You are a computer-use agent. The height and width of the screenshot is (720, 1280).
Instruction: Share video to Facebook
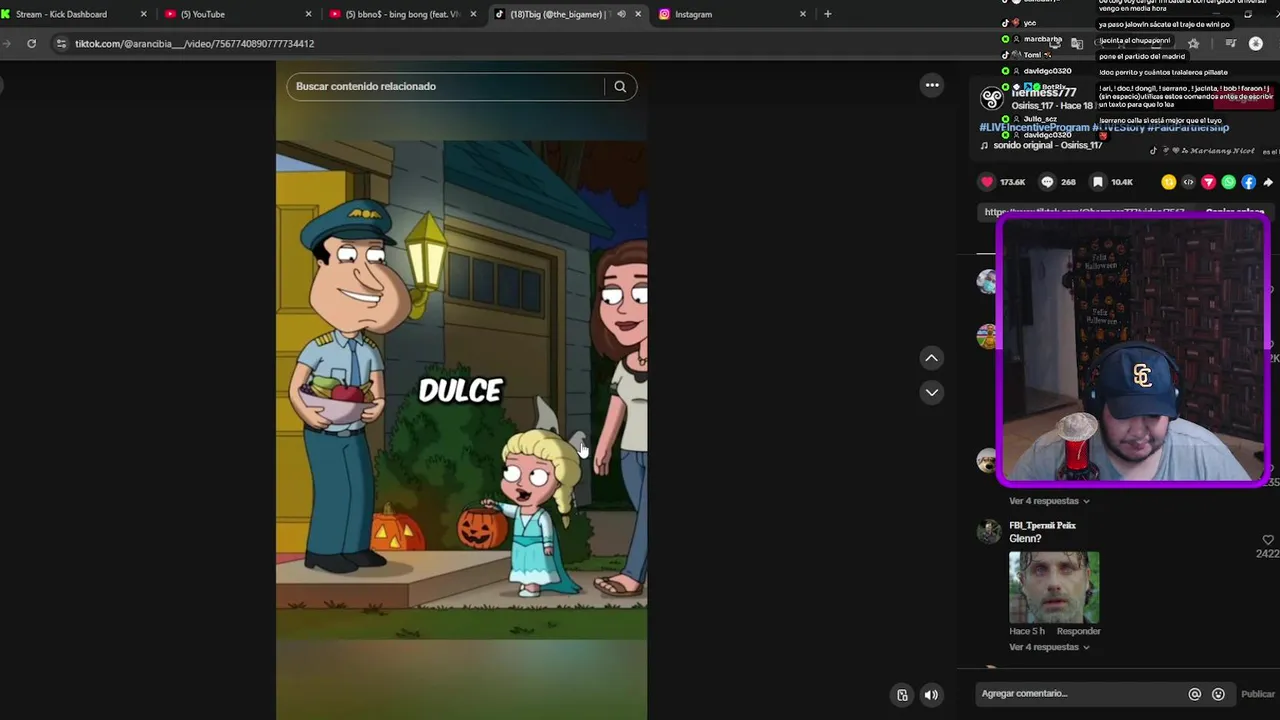[1248, 182]
